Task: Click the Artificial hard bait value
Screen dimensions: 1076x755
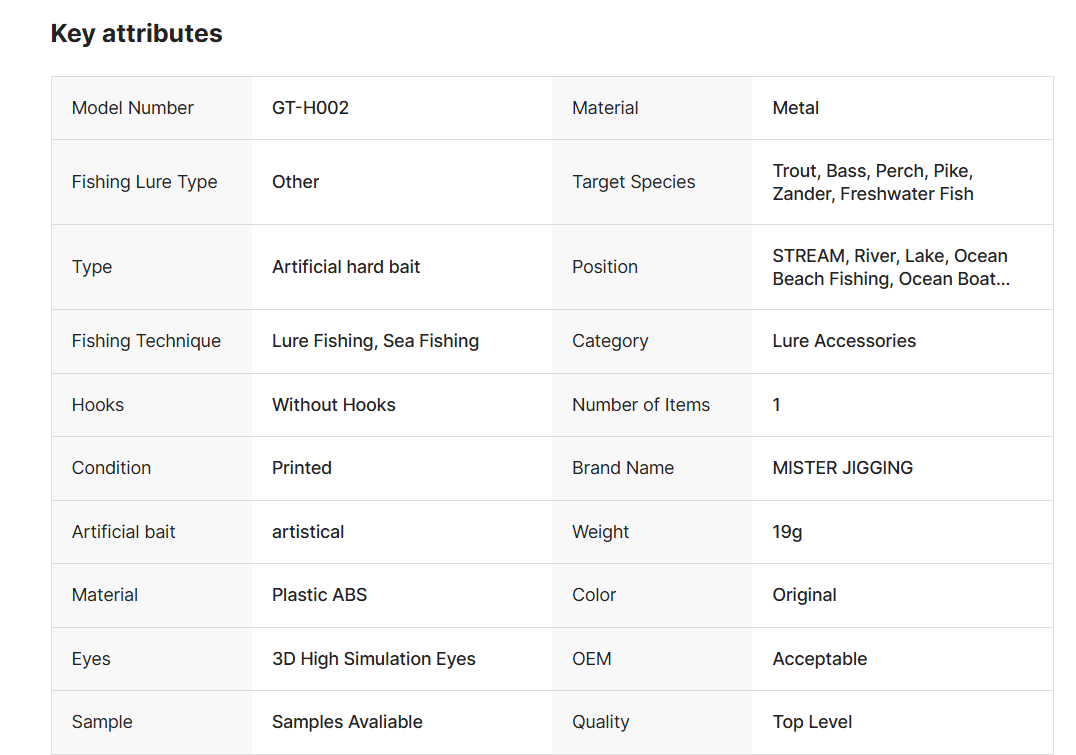Action: point(346,267)
